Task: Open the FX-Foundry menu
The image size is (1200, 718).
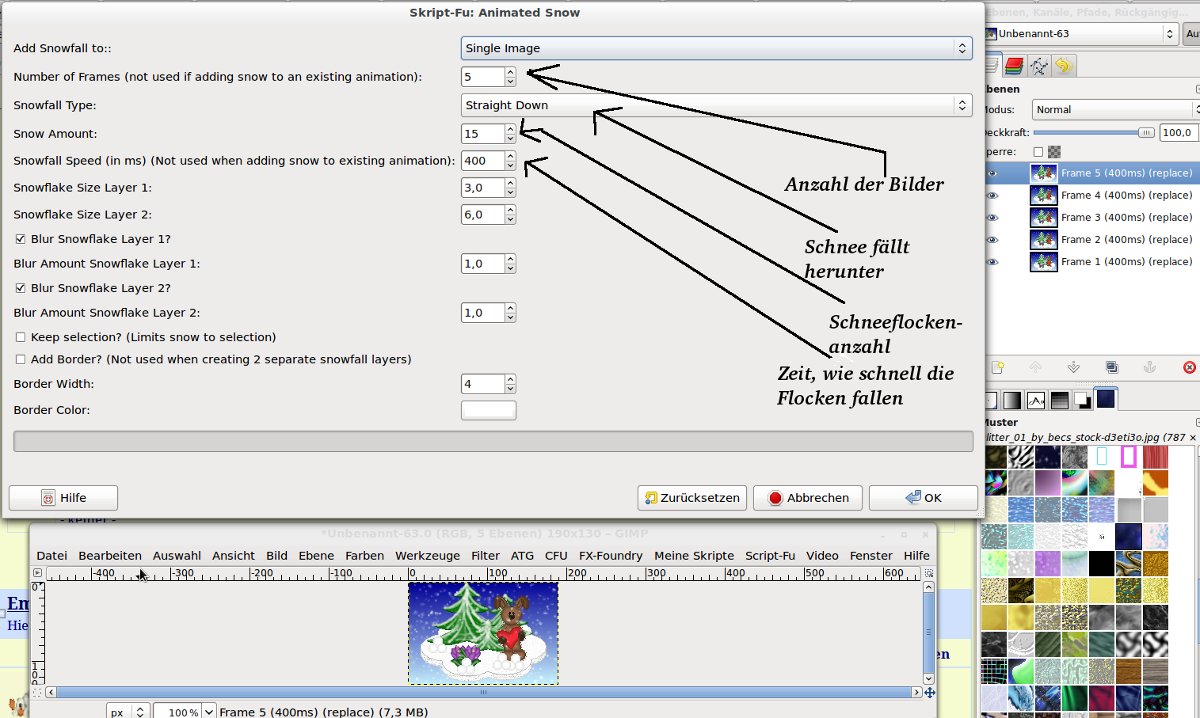Action: click(610, 555)
